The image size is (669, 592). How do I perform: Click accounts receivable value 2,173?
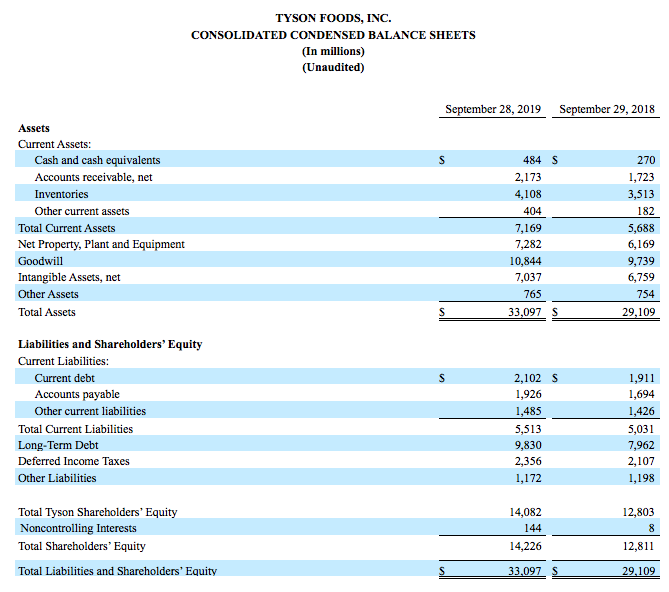pos(528,177)
